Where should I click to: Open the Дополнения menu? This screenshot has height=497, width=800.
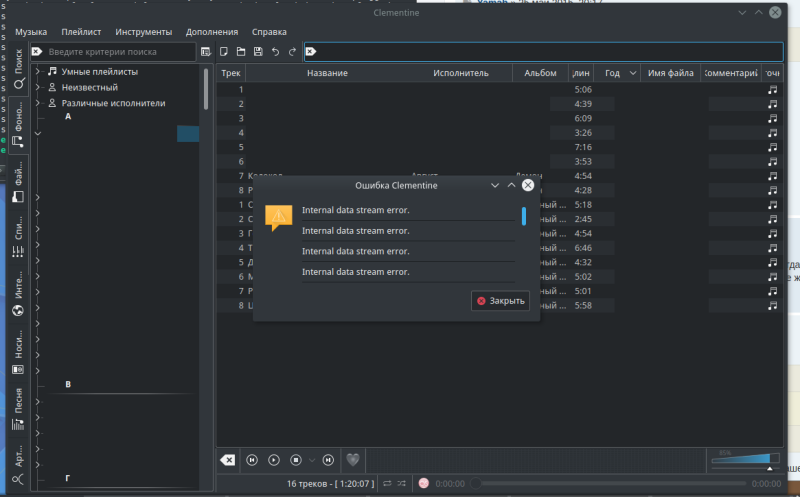pyautogui.click(x=212, y=32)
